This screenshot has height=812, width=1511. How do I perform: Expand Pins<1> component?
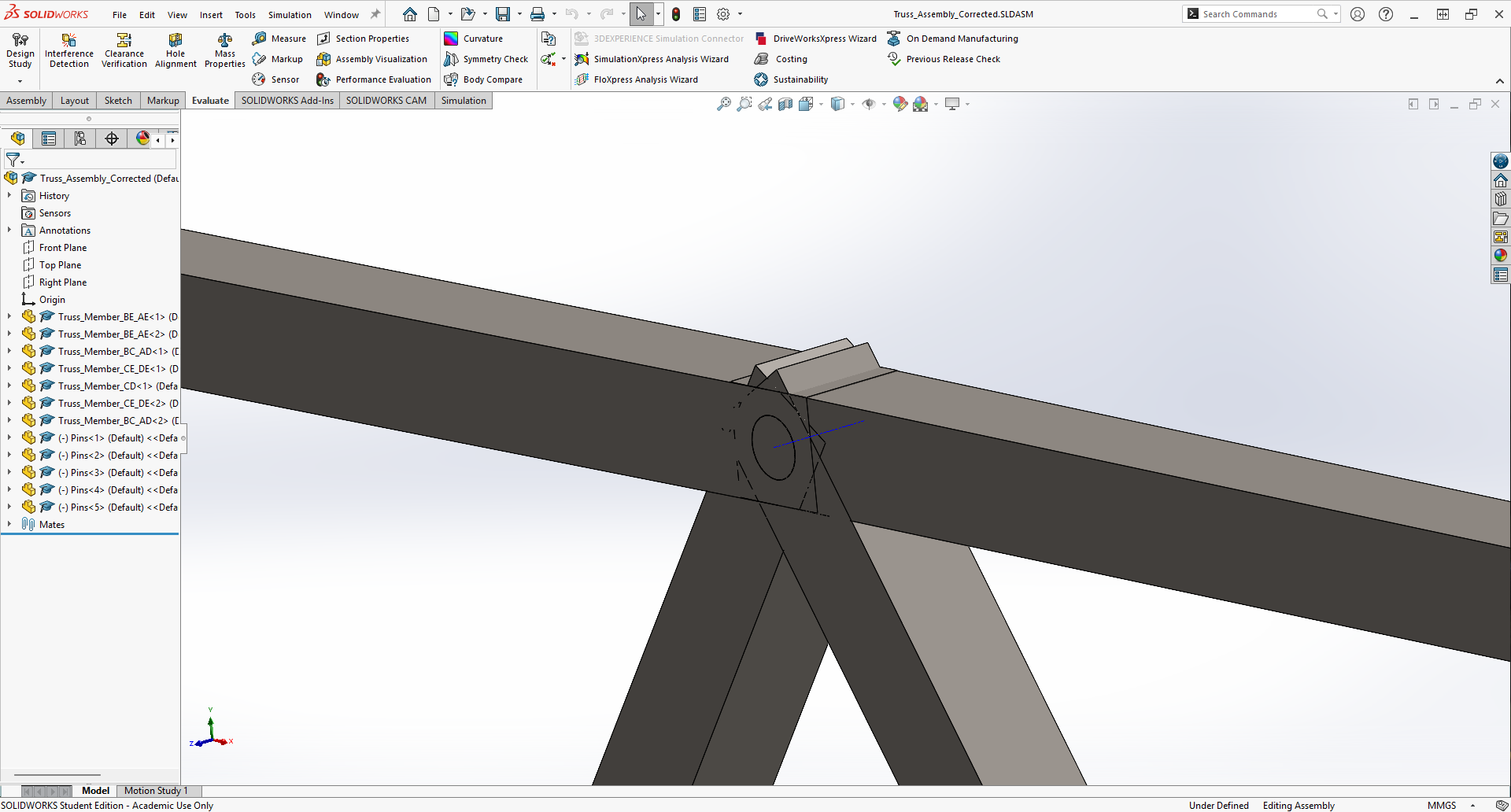click(x=9, y=438)
